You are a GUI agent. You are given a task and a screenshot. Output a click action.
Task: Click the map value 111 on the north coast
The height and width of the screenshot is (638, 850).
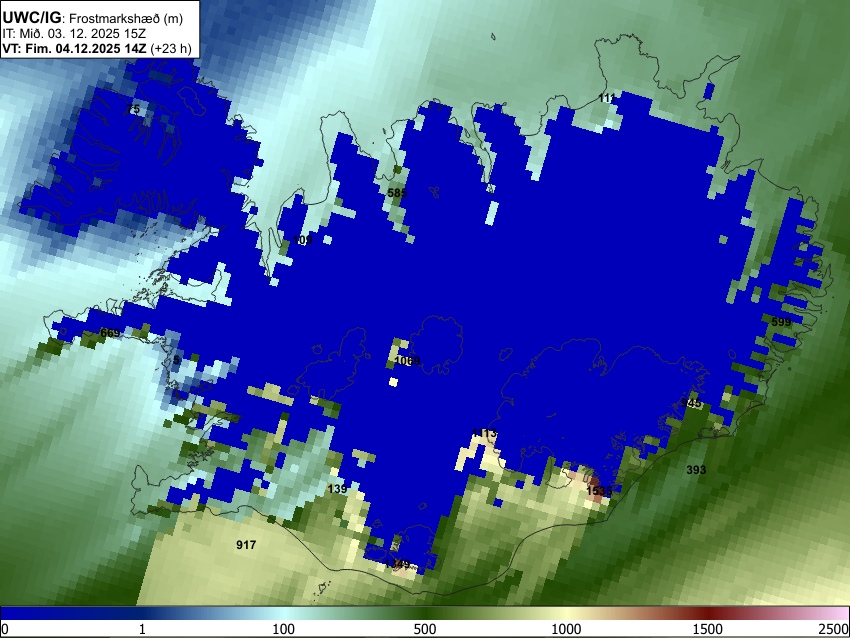click(607, 98)
